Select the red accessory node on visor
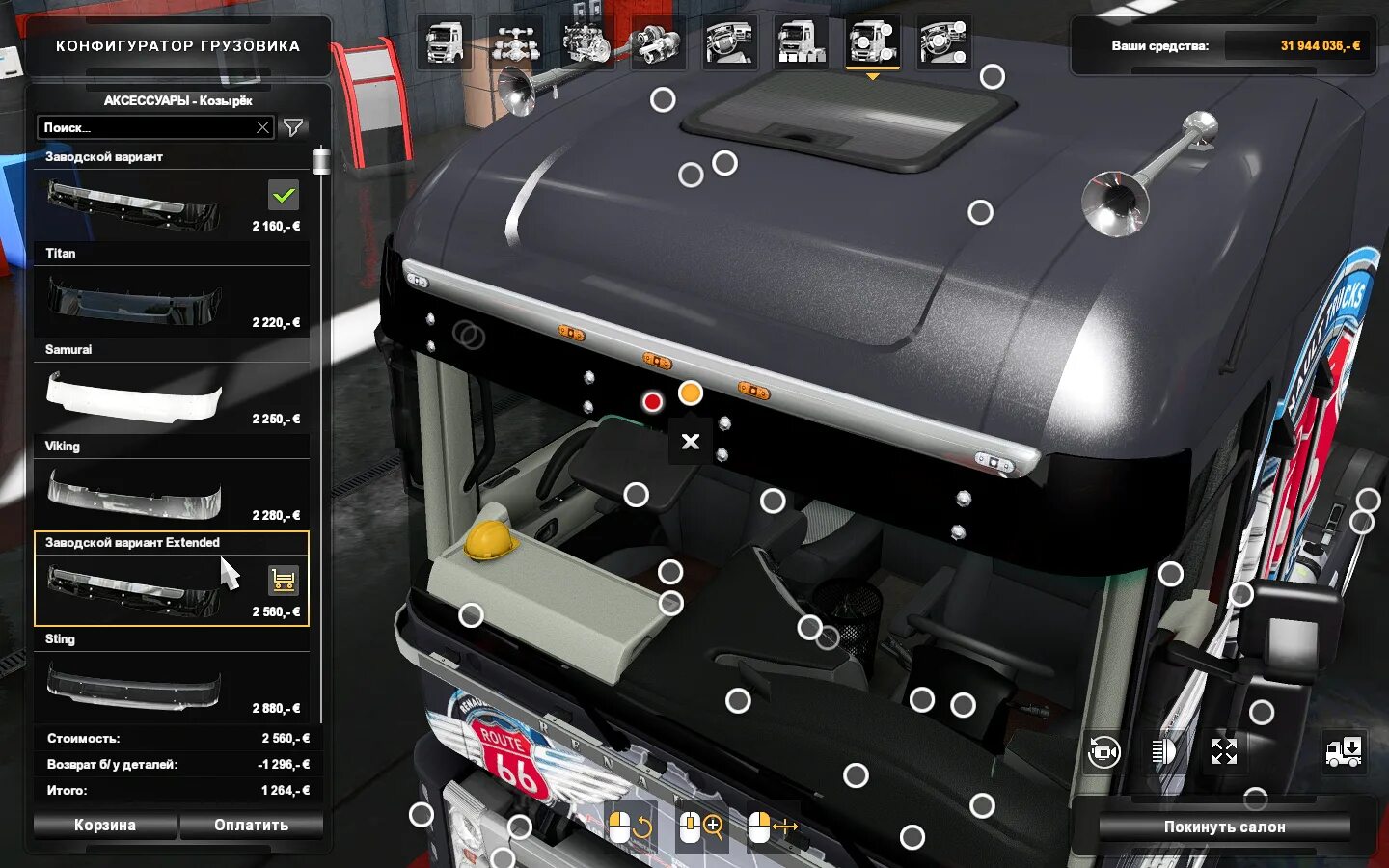 653,401
